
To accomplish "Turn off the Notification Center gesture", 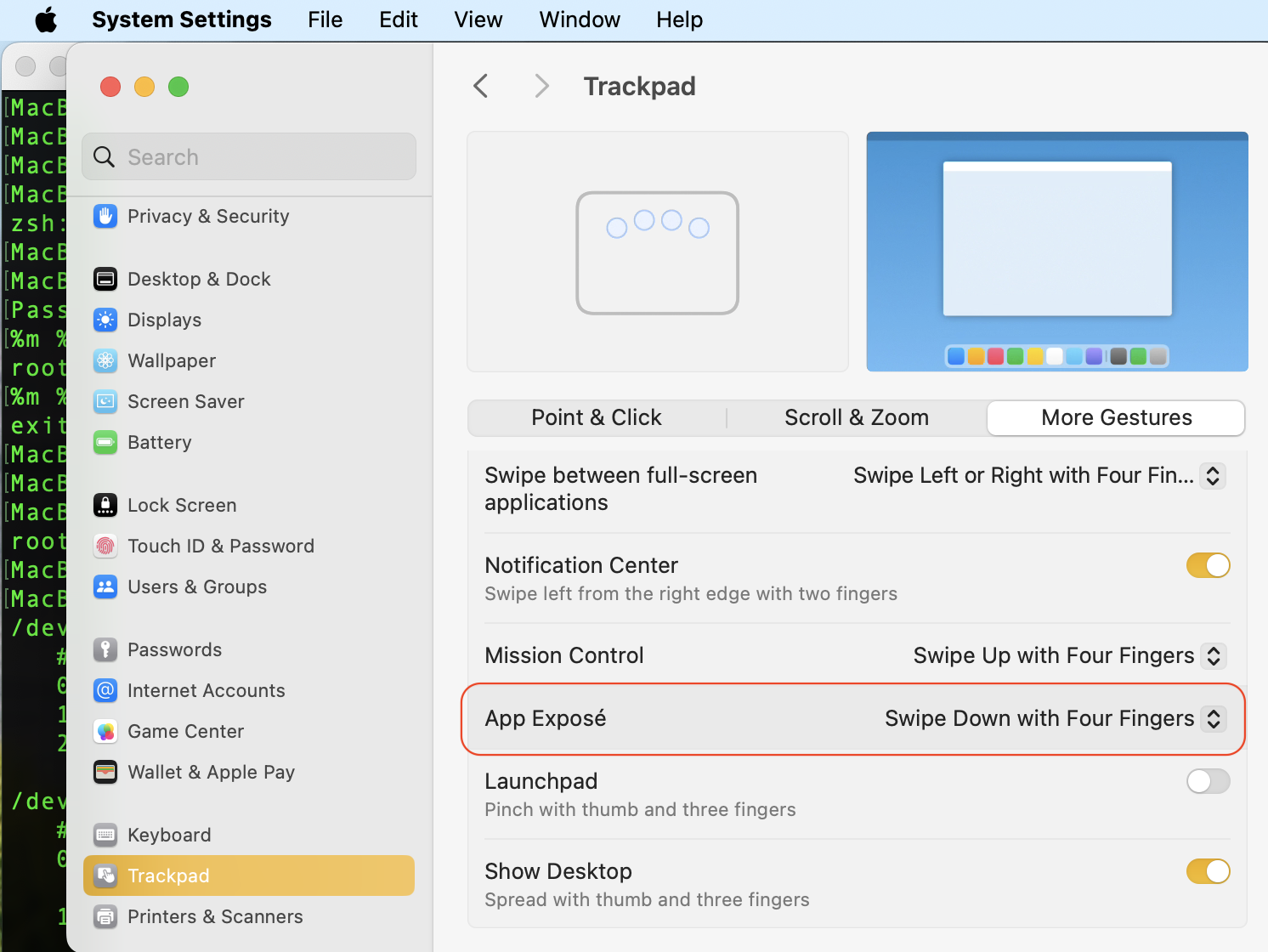I will pyautogui.click(x=1208, y=565).
